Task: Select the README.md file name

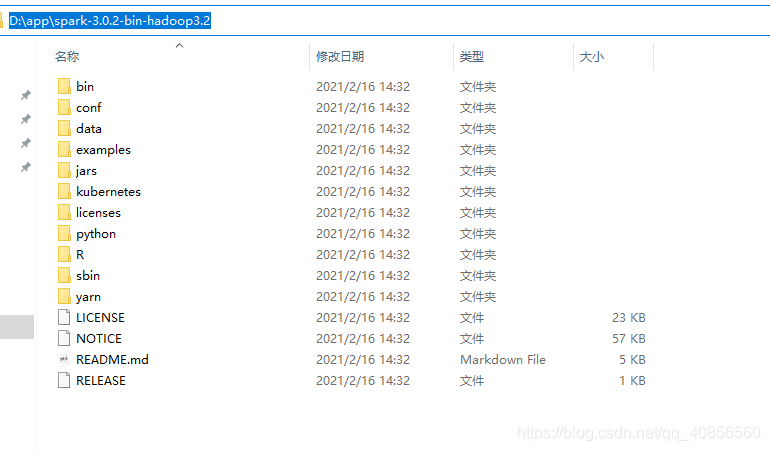Action: (x=112, y=360)
